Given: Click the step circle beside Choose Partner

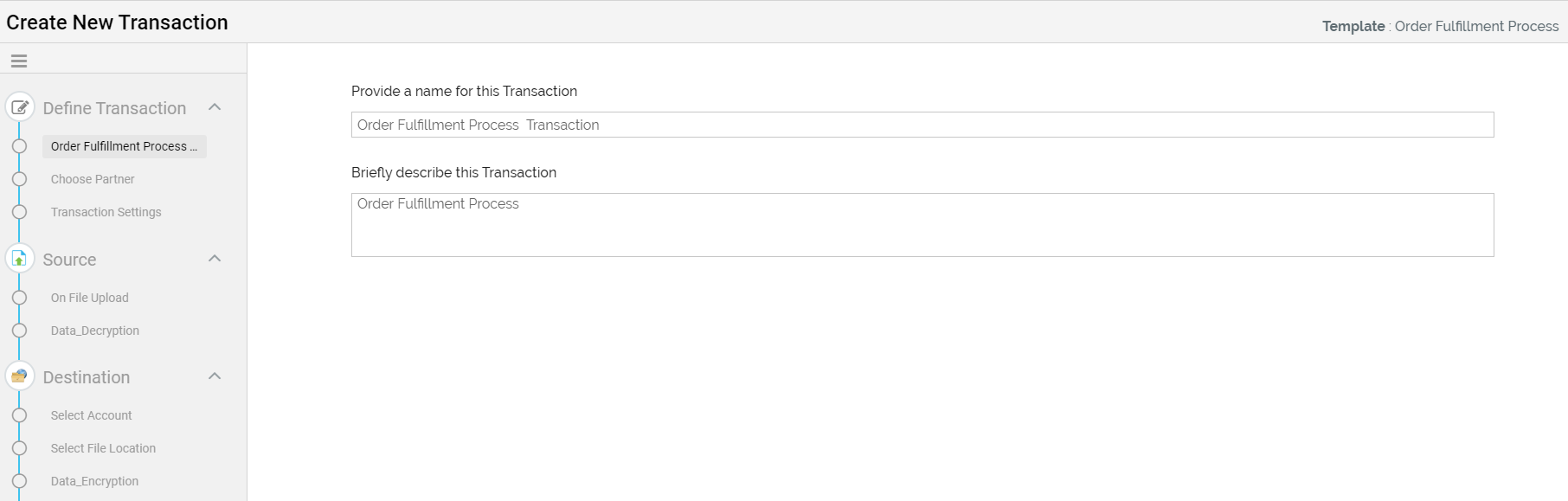Looking at the screenshot, I should tap(19, 179).
